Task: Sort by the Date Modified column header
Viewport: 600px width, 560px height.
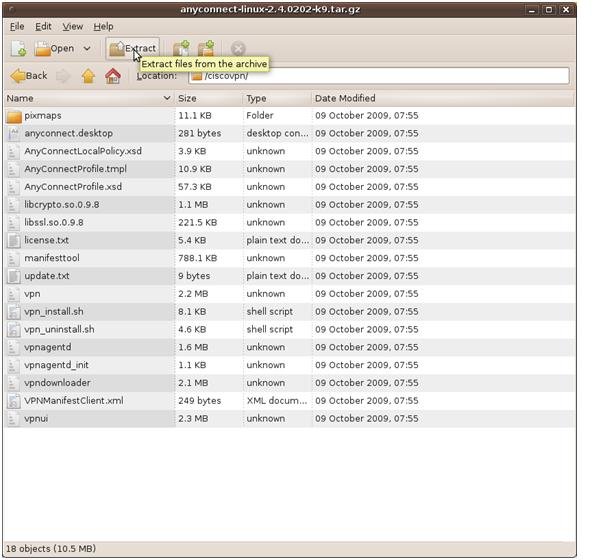Action: [443, 98]
